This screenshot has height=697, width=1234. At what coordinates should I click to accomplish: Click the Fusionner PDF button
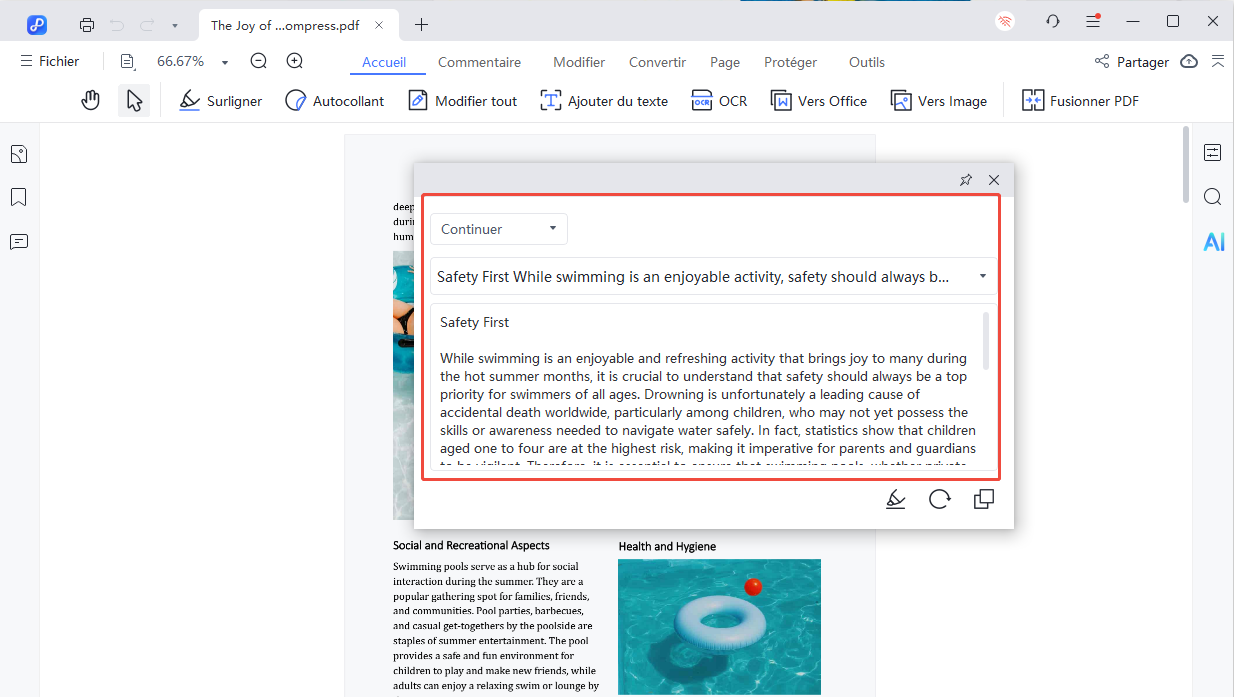1080,100
